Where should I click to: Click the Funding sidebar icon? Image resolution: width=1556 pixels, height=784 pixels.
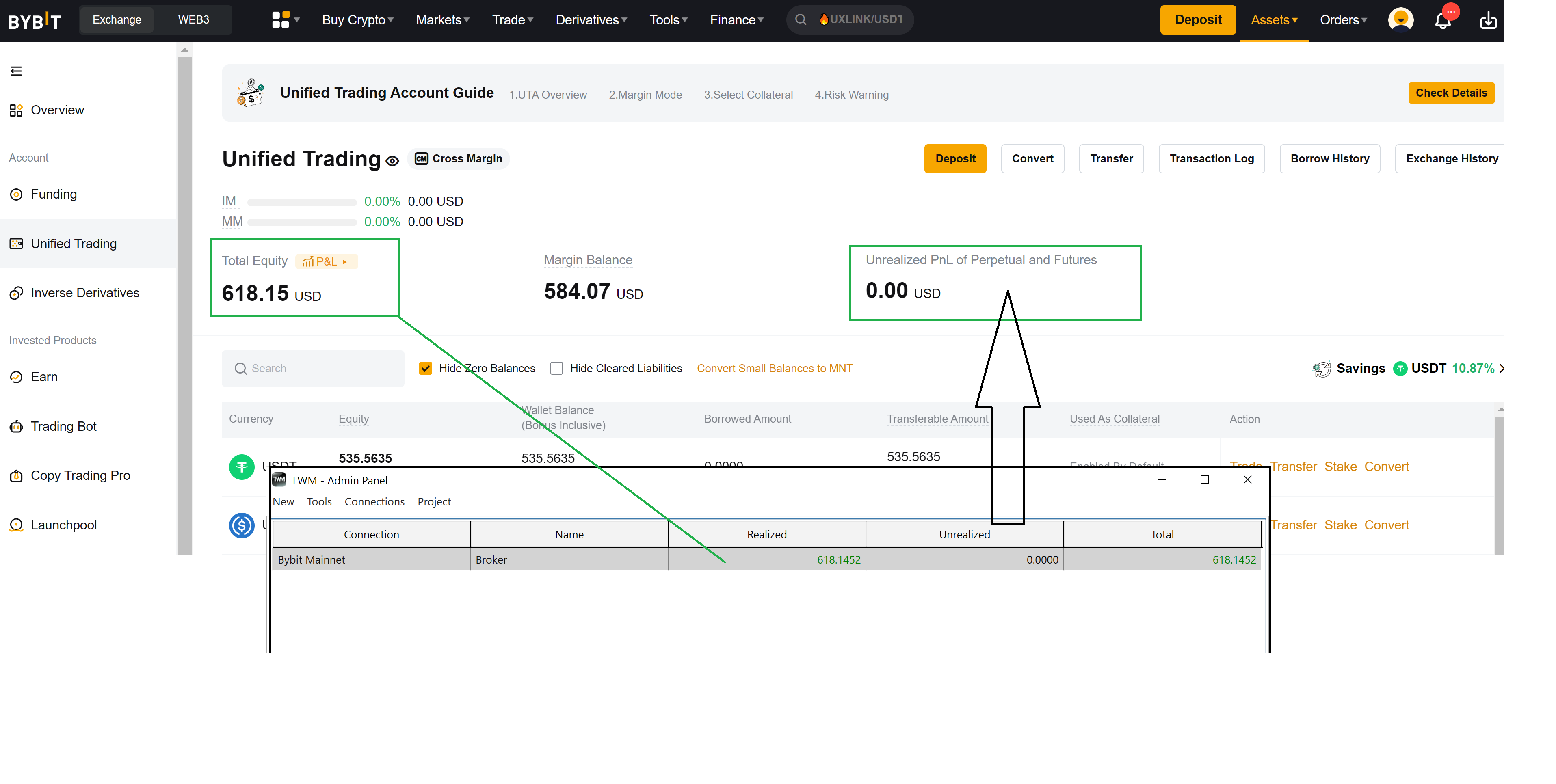16,194
